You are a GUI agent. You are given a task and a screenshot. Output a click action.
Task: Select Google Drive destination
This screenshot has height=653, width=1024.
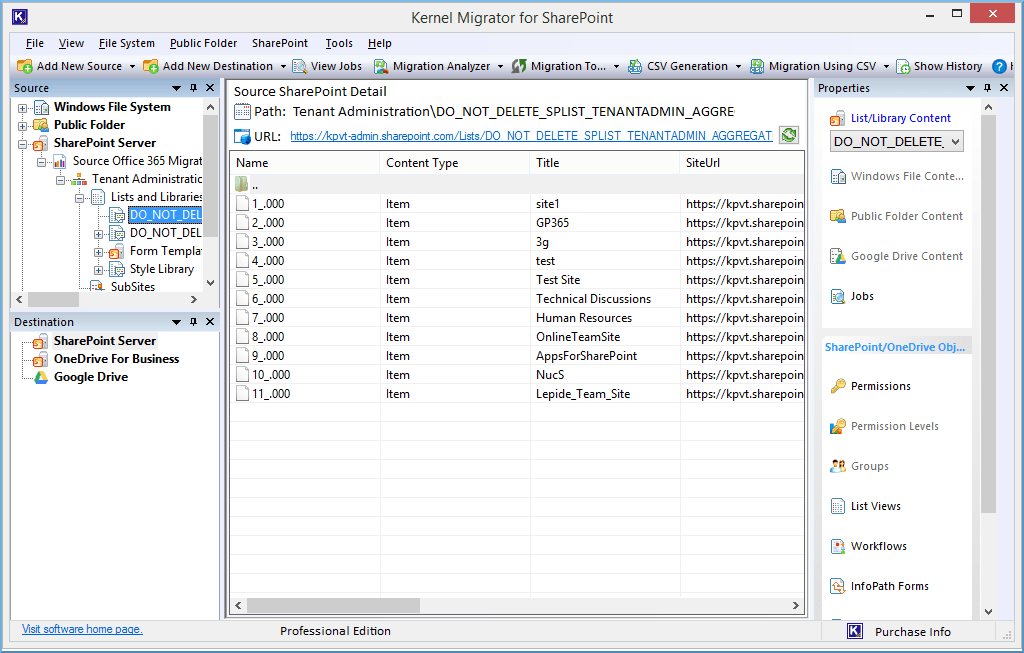[x=91, y=377]
